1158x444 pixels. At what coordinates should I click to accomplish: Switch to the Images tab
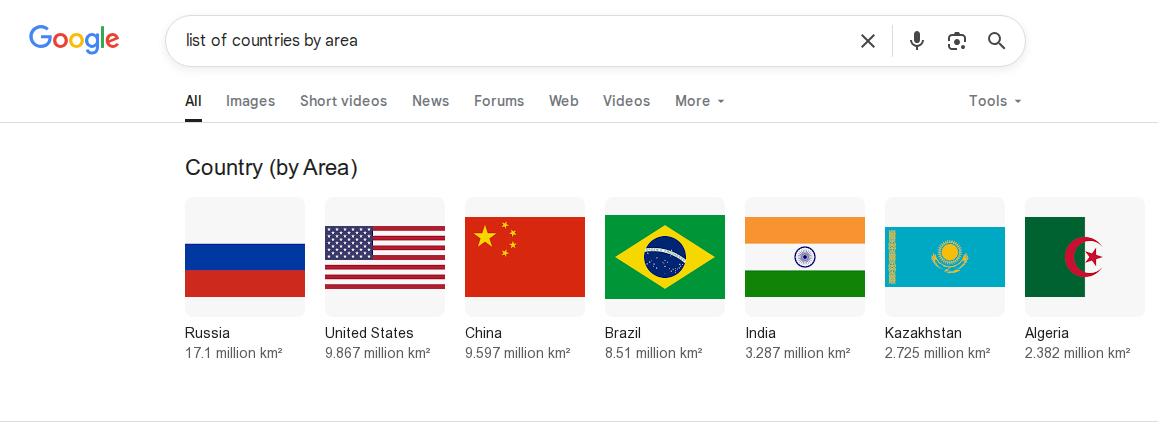coord(250,101)
